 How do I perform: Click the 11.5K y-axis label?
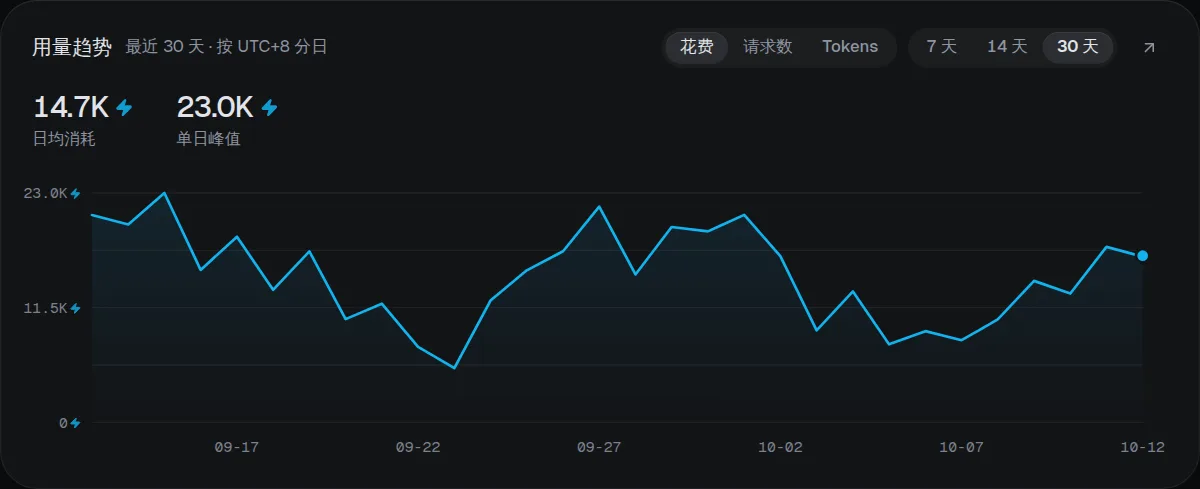coord(45,308)
